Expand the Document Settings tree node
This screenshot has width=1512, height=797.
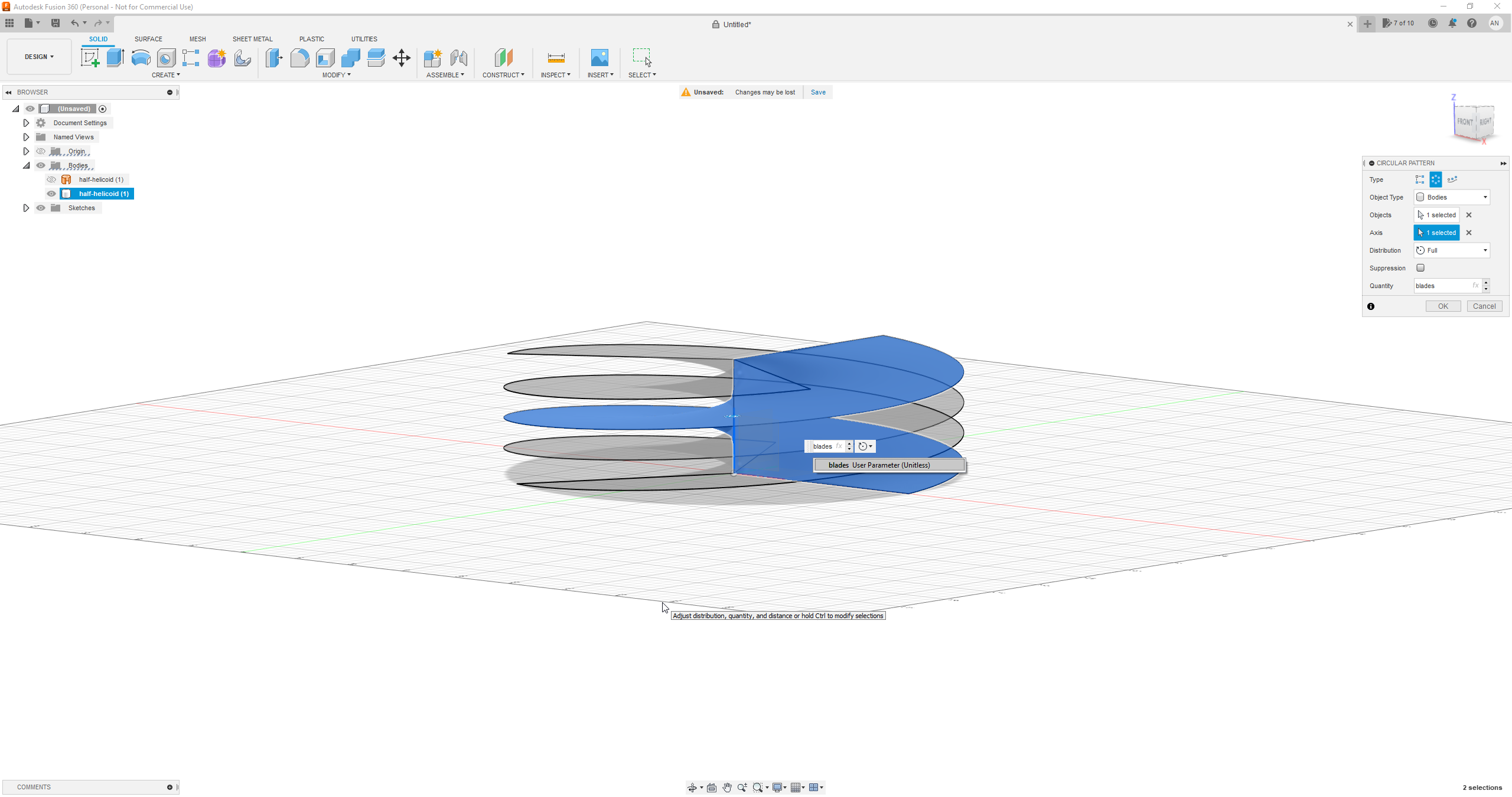point(26,123)
